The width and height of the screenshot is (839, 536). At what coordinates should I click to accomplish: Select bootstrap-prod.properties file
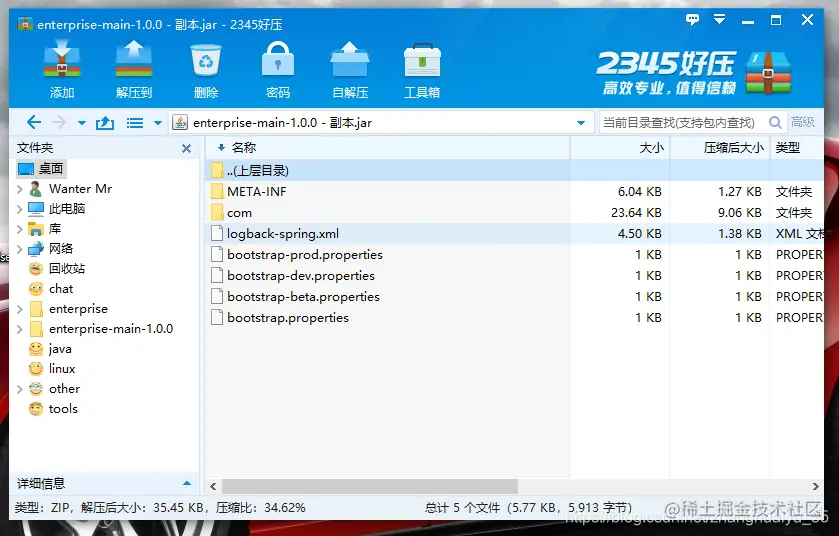[x=515, y=255]
